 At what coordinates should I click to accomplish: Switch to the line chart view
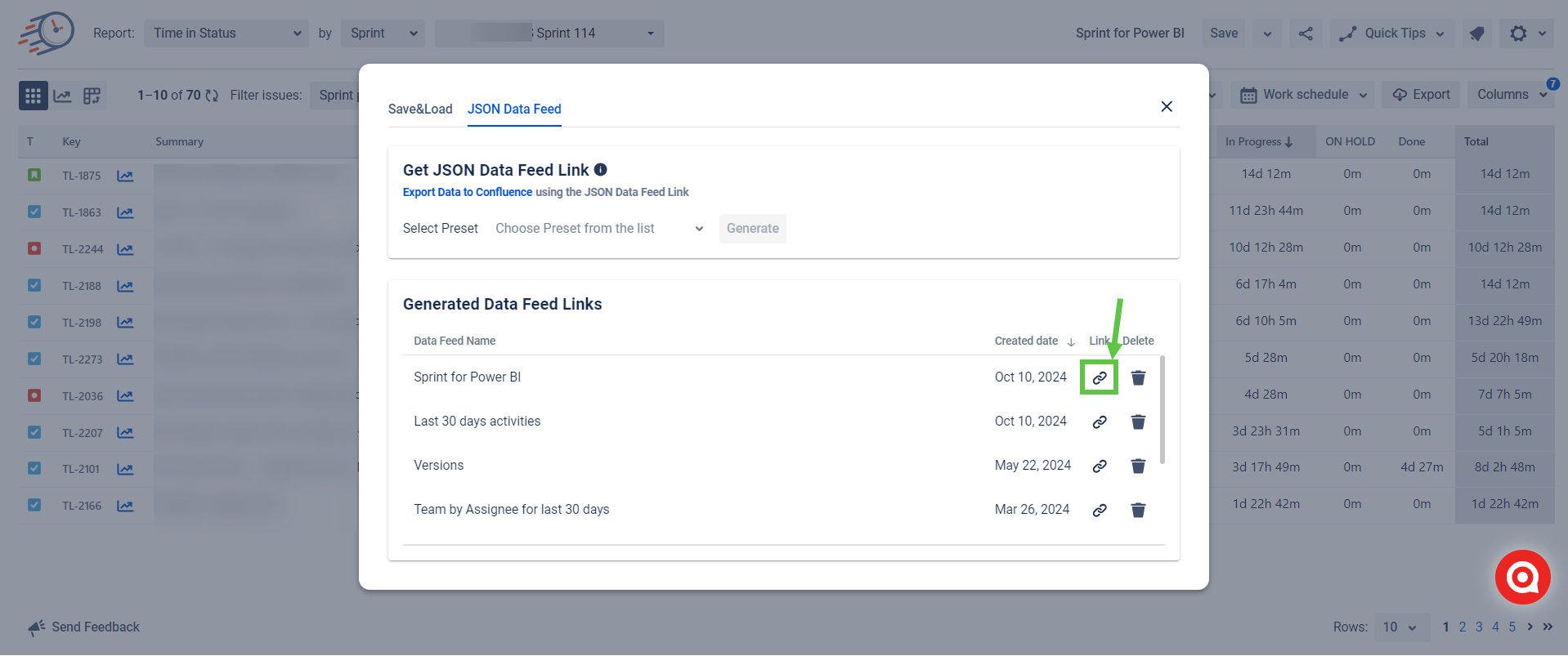pyautogui.click(x=62, y=96)
